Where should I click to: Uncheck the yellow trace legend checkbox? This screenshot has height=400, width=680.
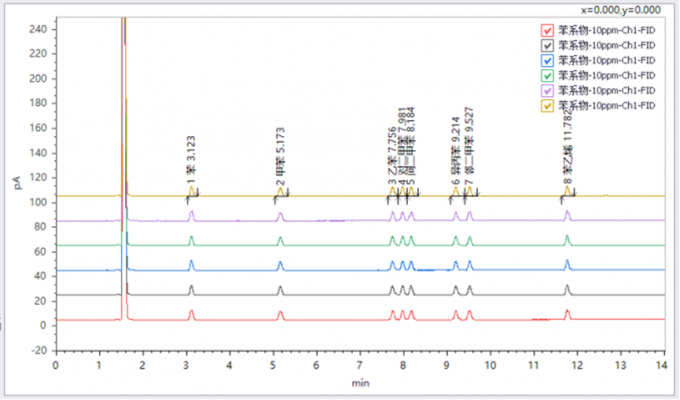pyautogui.click(x=547, y=104)
